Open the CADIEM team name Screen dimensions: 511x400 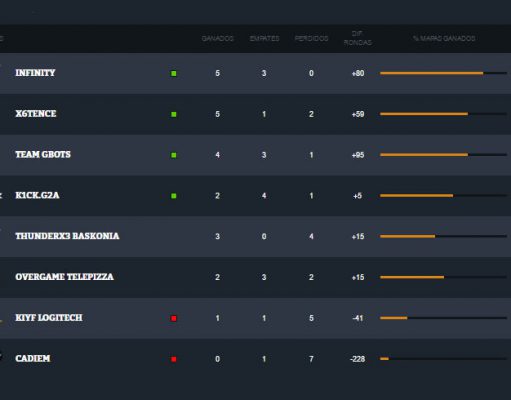(33, 358)
